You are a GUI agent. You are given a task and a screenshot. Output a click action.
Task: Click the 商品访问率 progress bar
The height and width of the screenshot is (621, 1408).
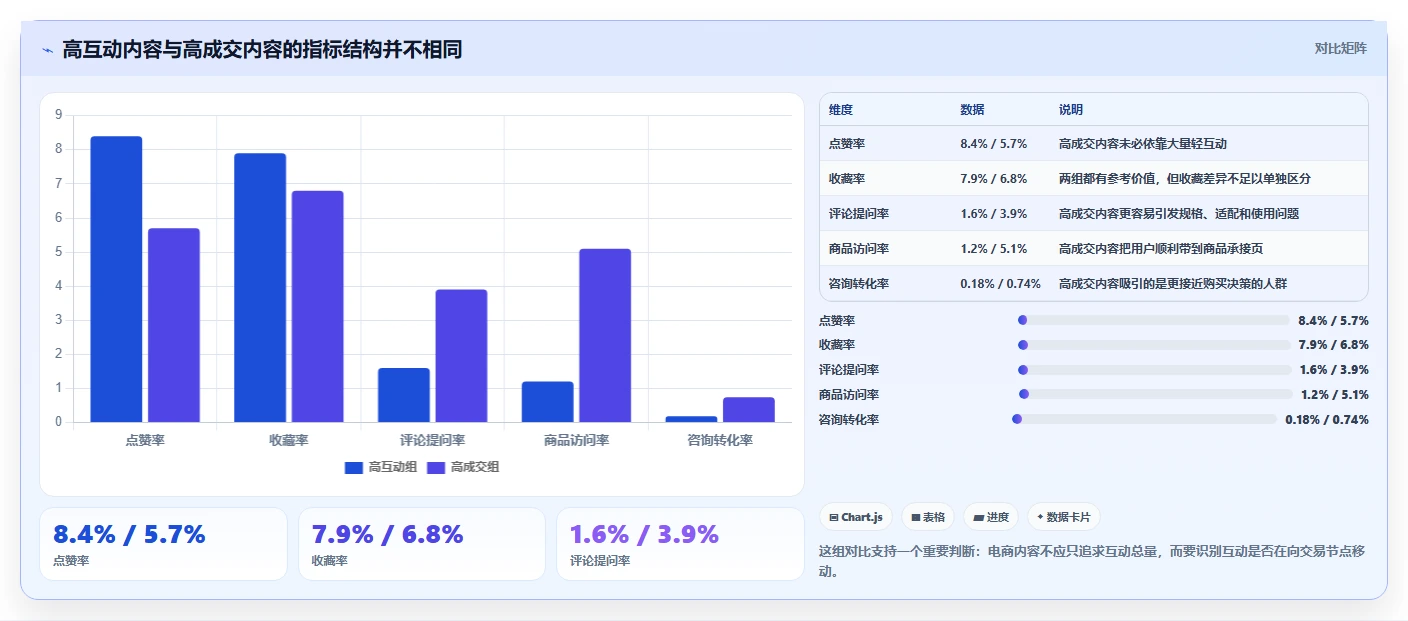(1155, 394)
